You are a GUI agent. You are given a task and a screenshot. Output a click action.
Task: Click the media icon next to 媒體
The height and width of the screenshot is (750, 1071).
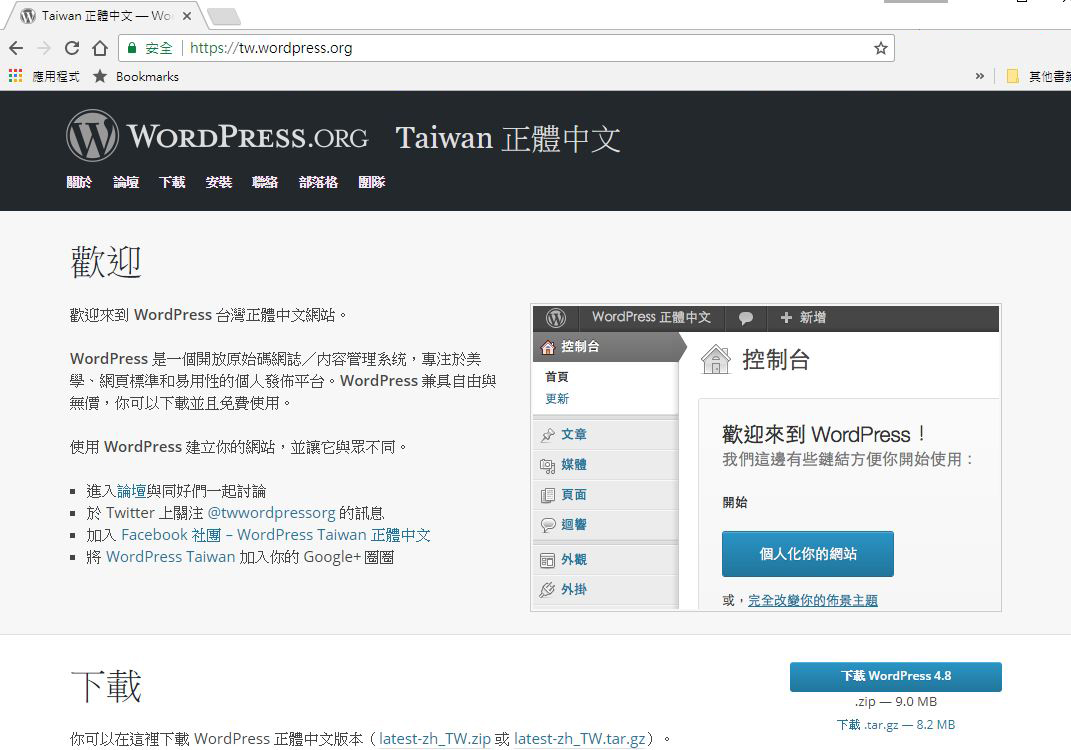pyautogui.click(x=547, y=465)
